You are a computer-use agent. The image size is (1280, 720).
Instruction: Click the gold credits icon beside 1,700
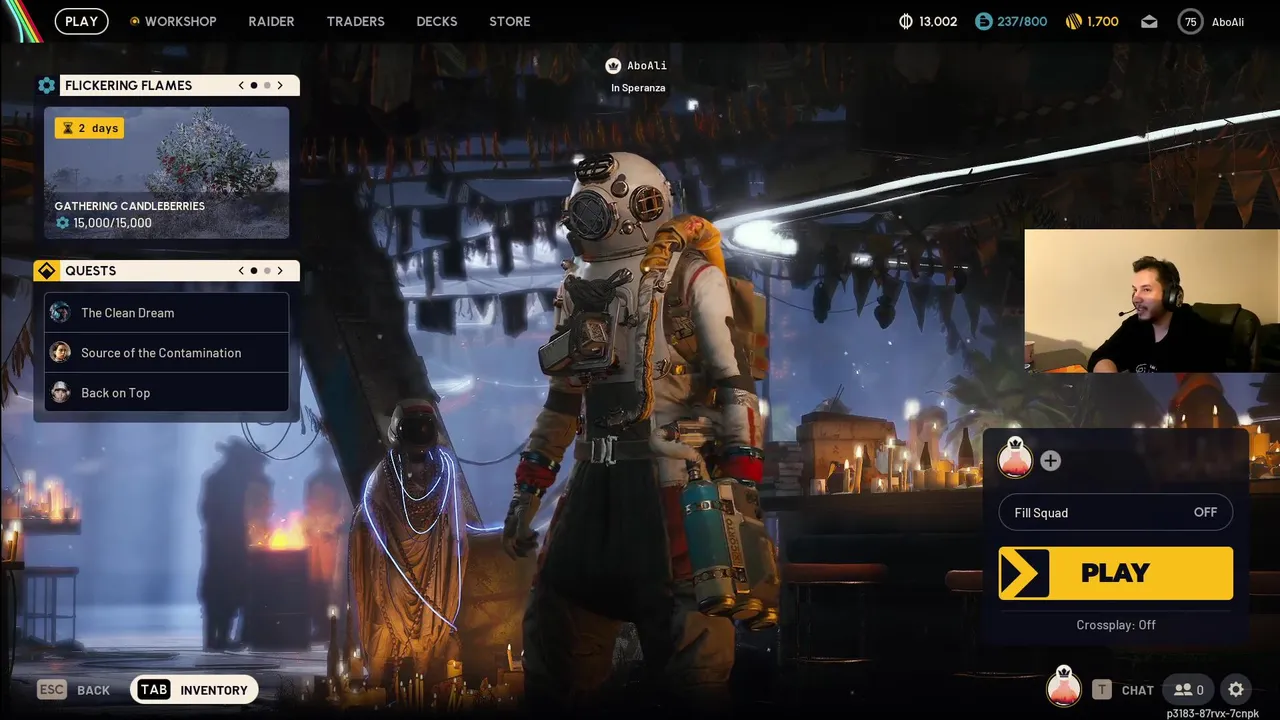pyautogui.click(x=1074, y=21)
